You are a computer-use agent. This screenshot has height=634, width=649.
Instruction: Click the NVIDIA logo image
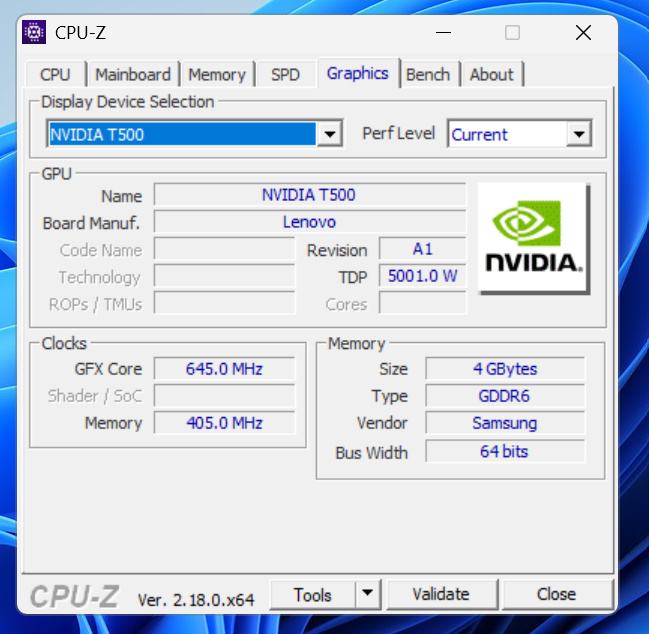(533, 238)
